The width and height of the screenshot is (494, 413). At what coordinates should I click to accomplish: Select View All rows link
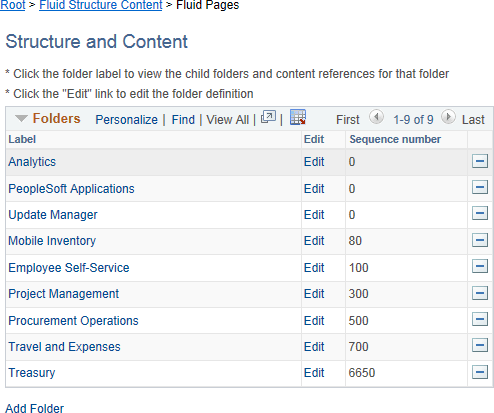(x=228, y=120)
